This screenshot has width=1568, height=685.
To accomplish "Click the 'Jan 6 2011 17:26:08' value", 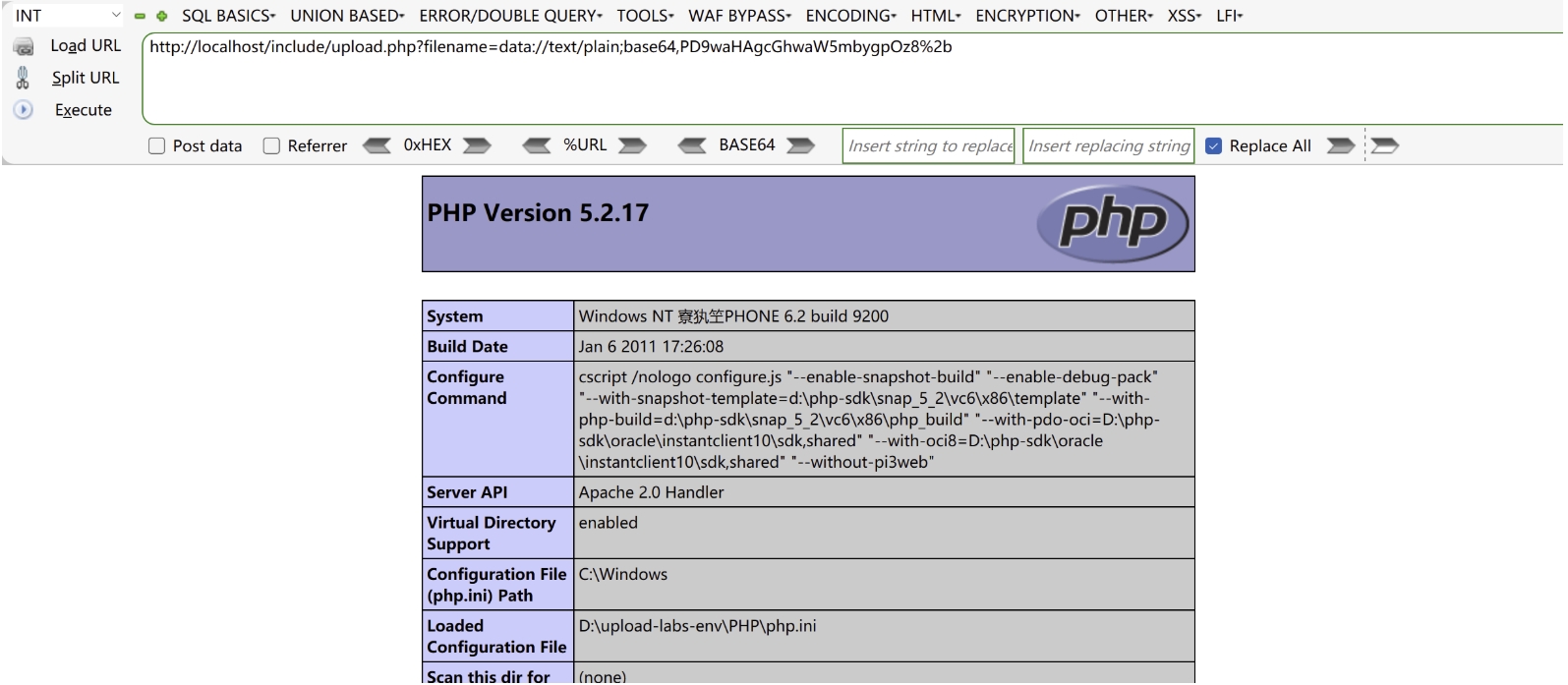I will pos(651,347).
